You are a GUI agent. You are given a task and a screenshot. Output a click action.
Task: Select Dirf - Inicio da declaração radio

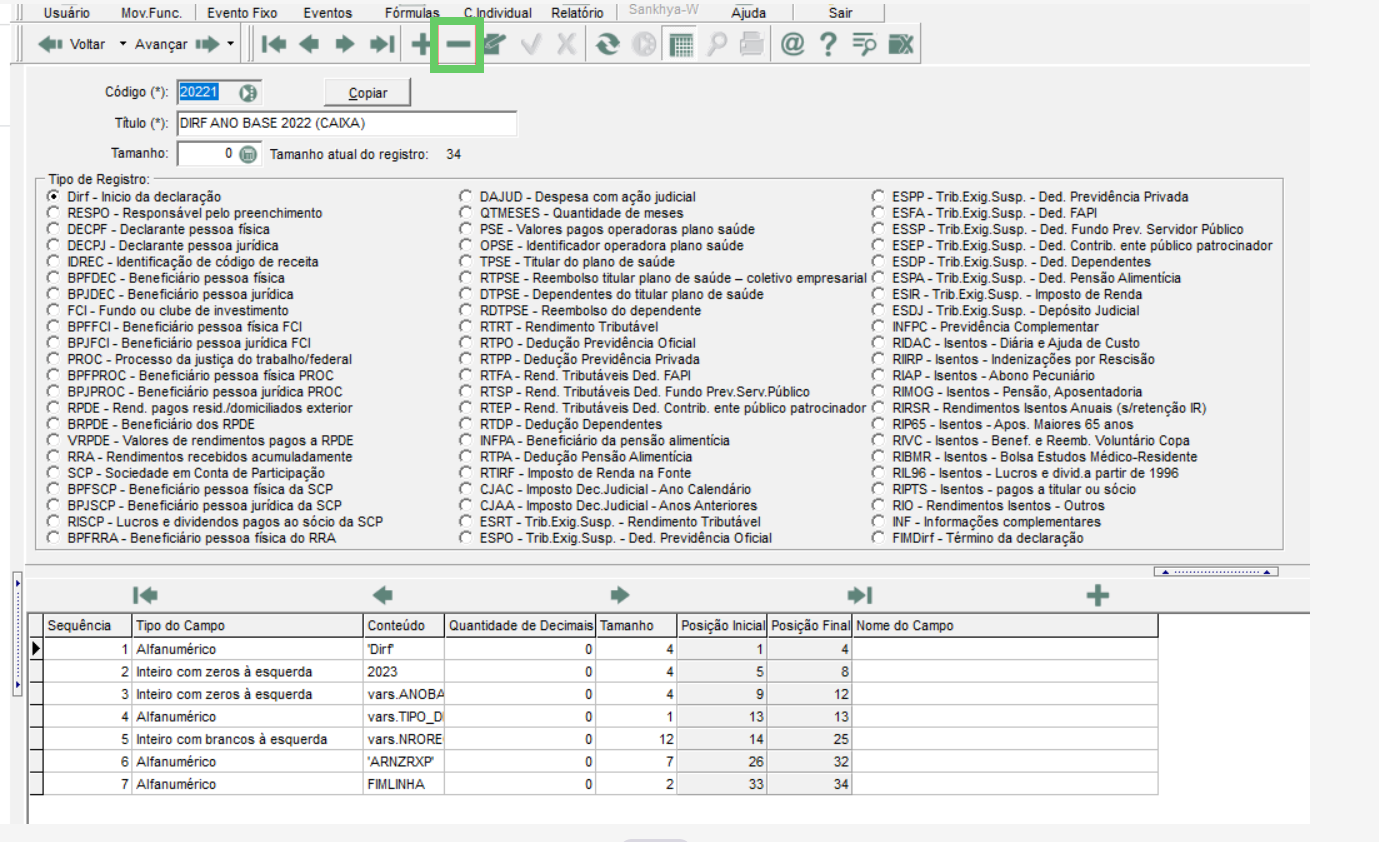53,197
